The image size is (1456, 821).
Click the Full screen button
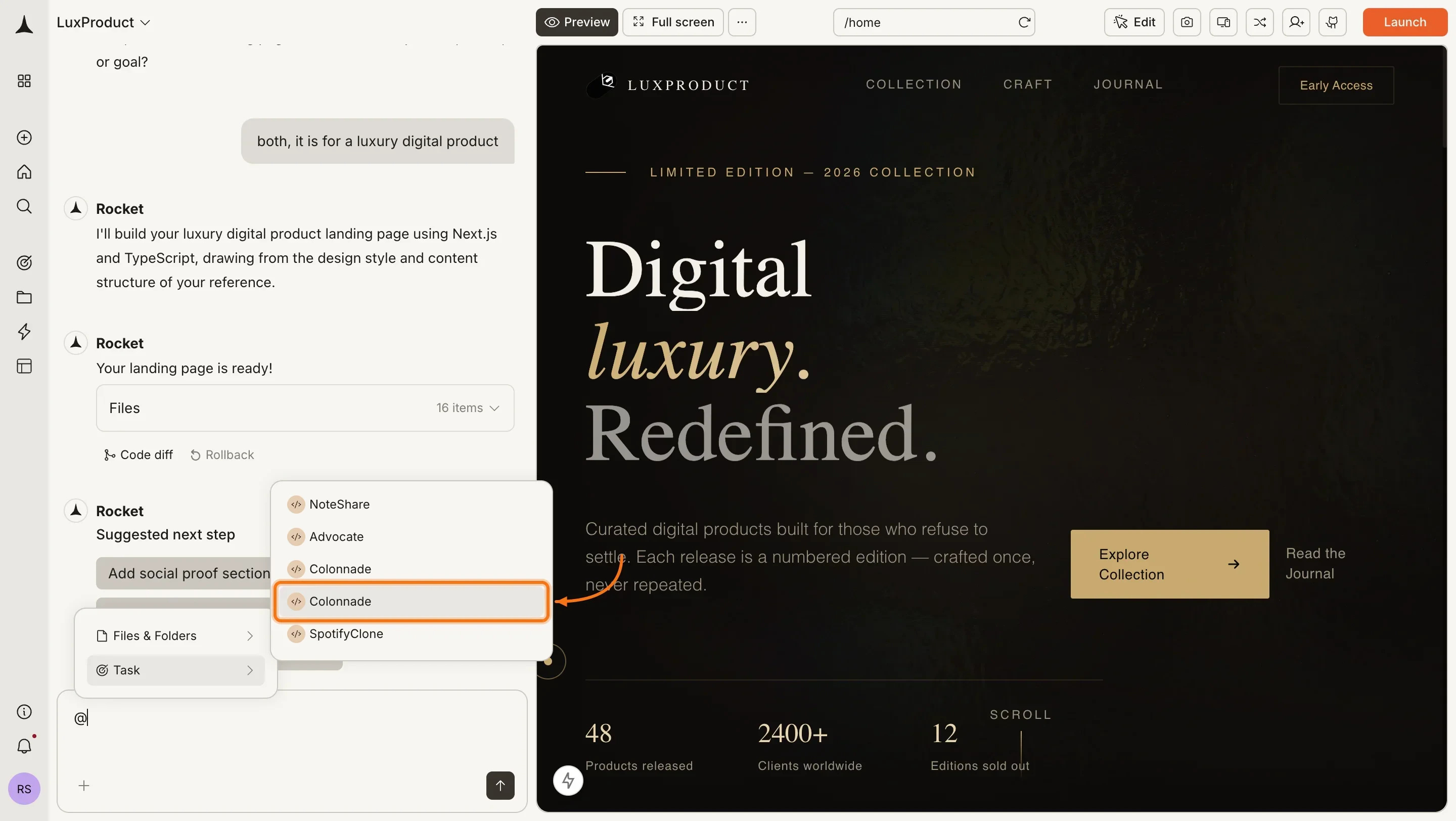(x=672, y=22)
